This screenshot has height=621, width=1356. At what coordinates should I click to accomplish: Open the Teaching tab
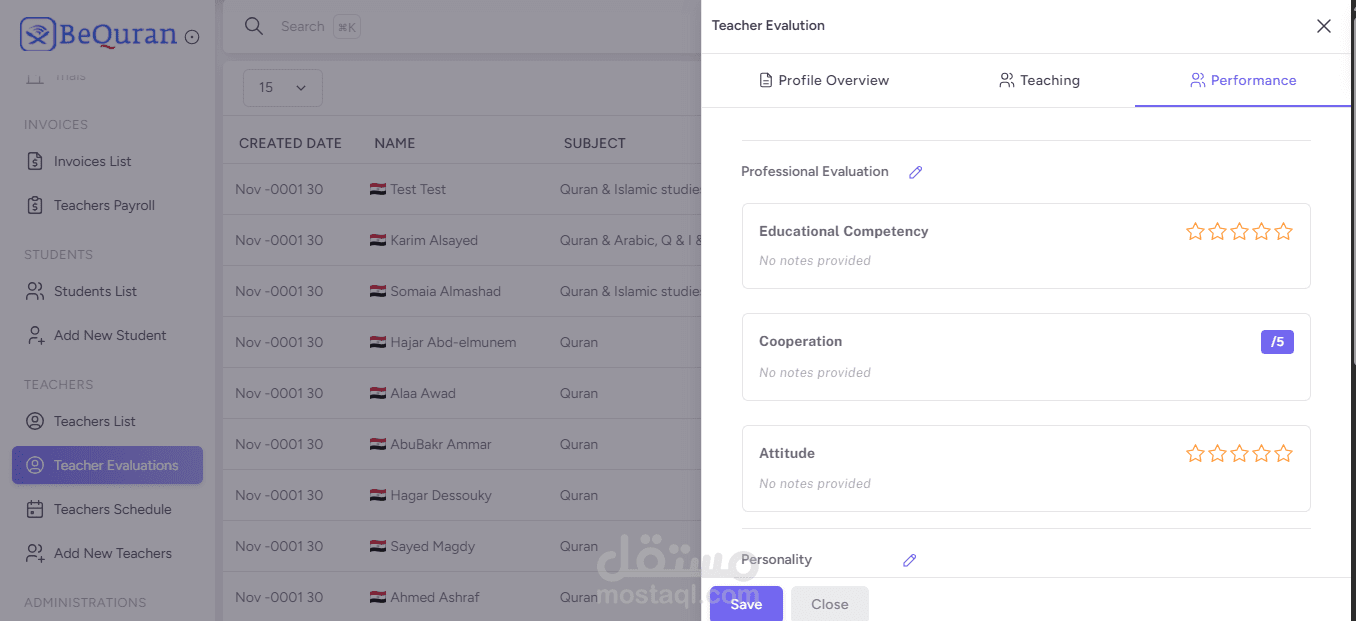pyautogui.click(x=1039, y=80)
